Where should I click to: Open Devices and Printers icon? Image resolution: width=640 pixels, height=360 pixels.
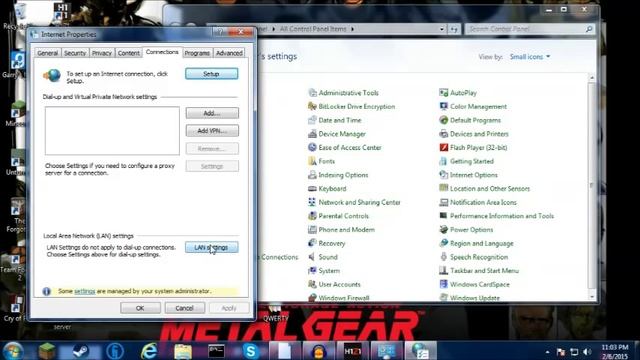(444, 134)
